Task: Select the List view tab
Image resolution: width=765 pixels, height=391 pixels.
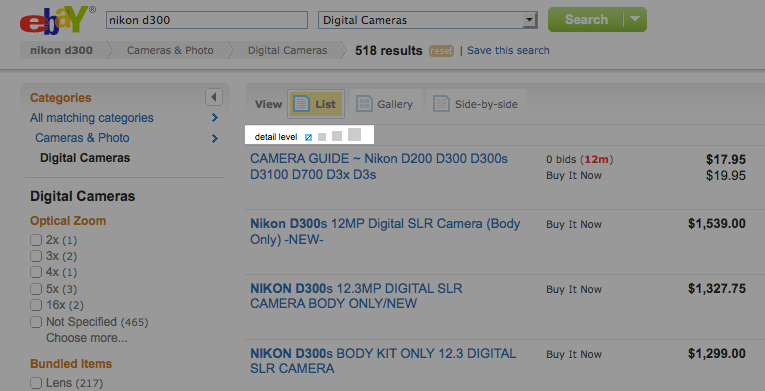Action: tap(316, 104)
